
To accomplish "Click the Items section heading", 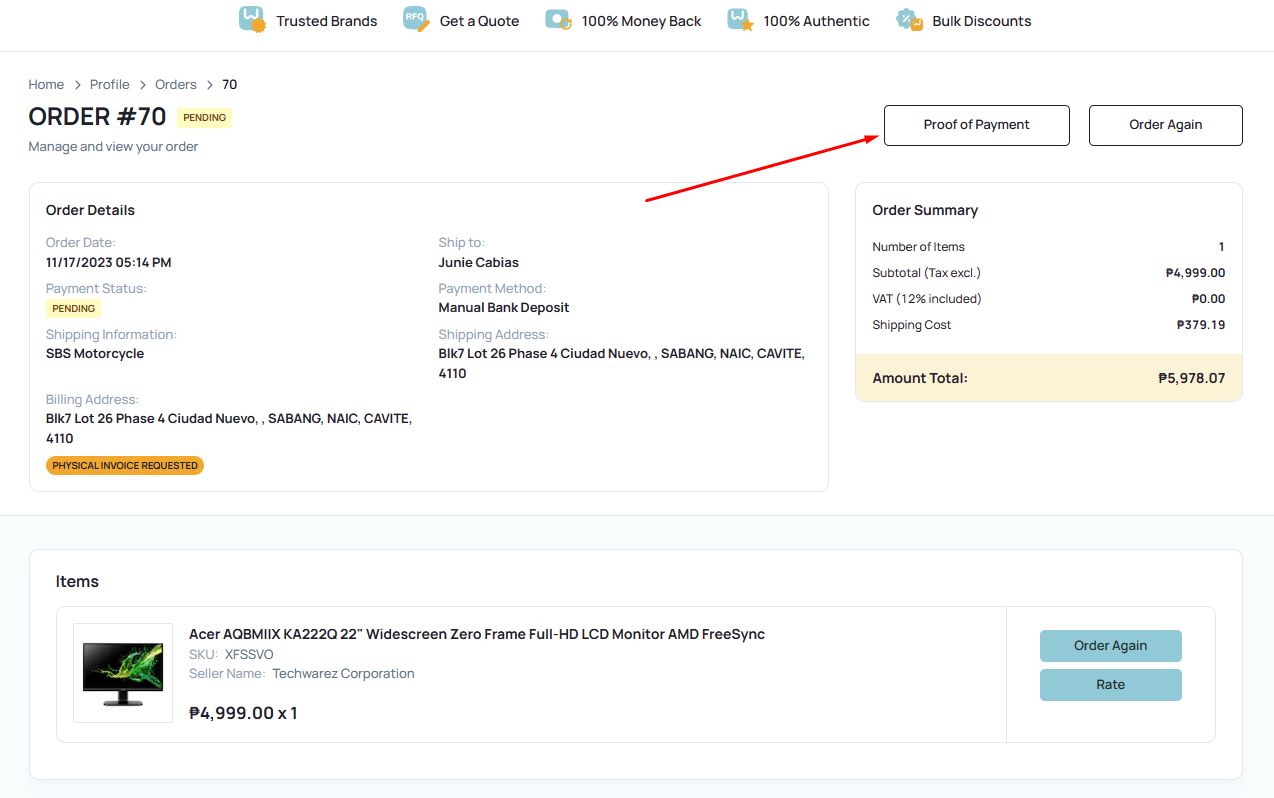I will click(x=77, y=582).
